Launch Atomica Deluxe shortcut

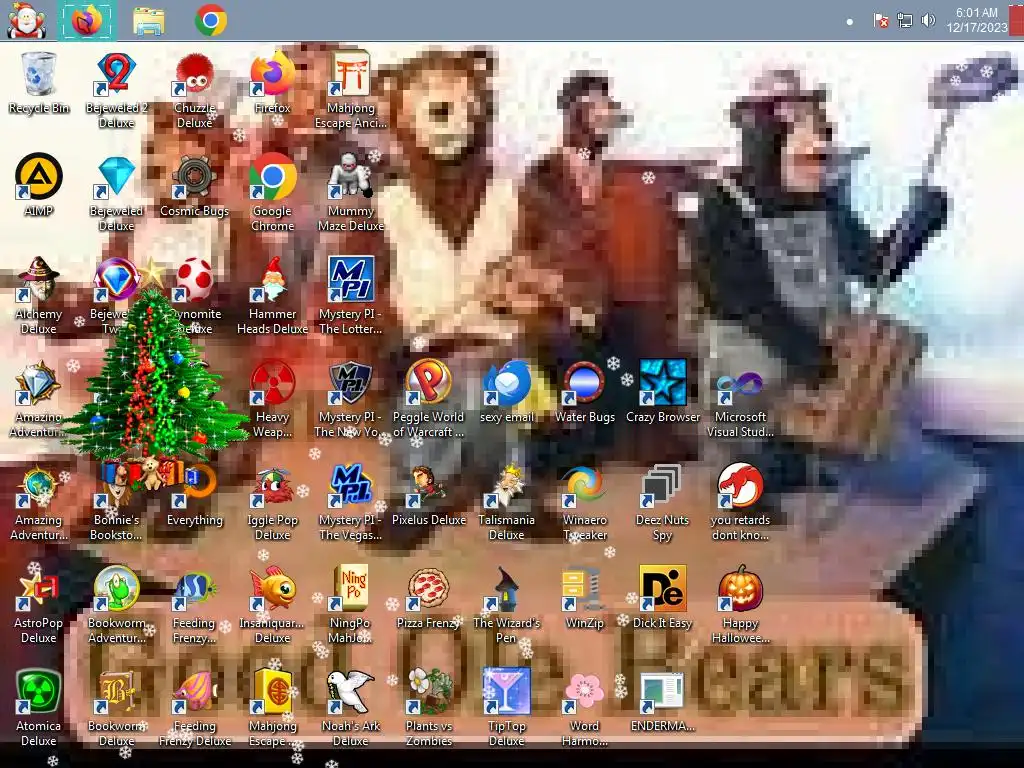39,708
